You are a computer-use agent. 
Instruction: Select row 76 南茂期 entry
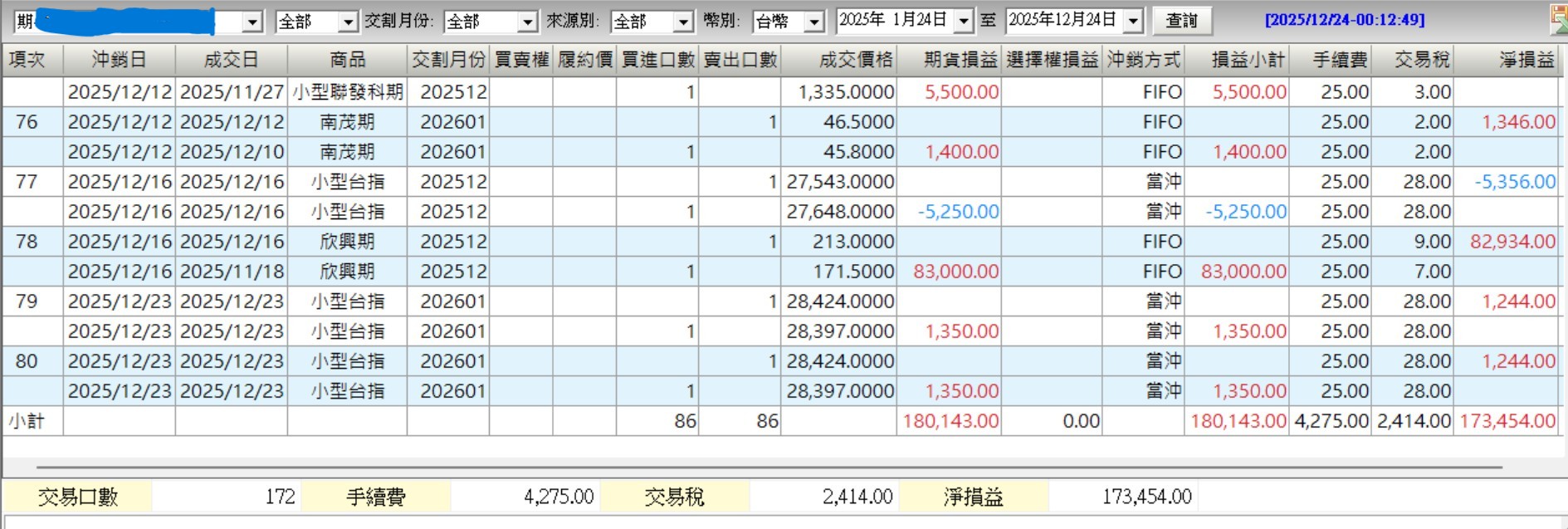[780, 122]
